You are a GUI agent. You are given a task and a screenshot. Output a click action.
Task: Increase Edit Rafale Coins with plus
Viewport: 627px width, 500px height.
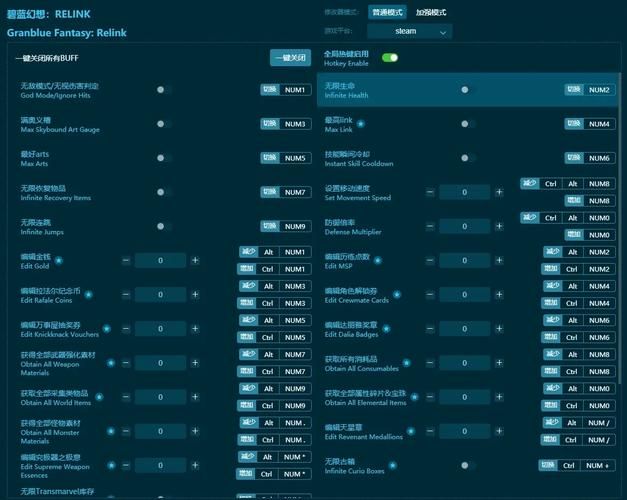195,295
